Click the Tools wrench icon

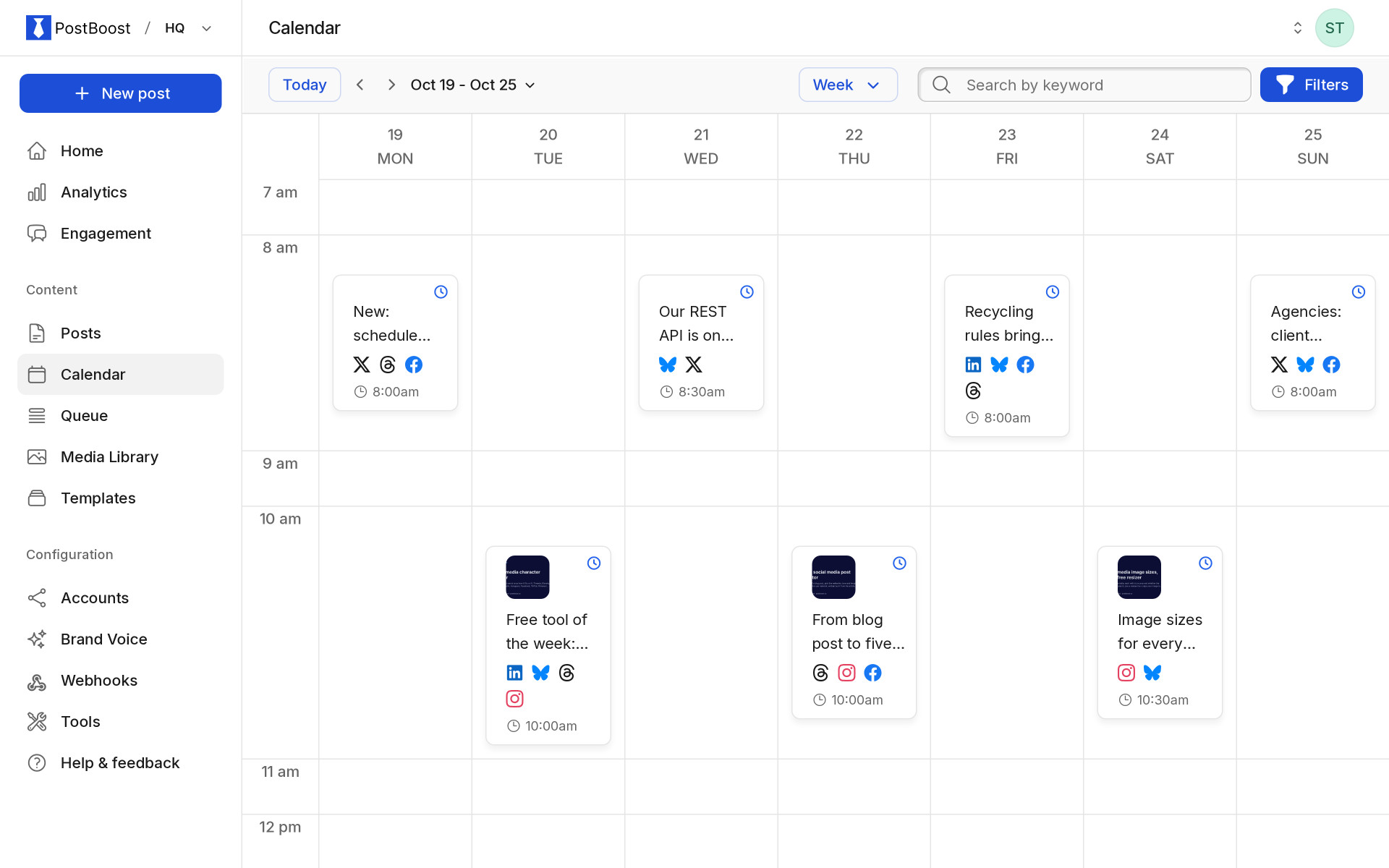click(37, 721)
